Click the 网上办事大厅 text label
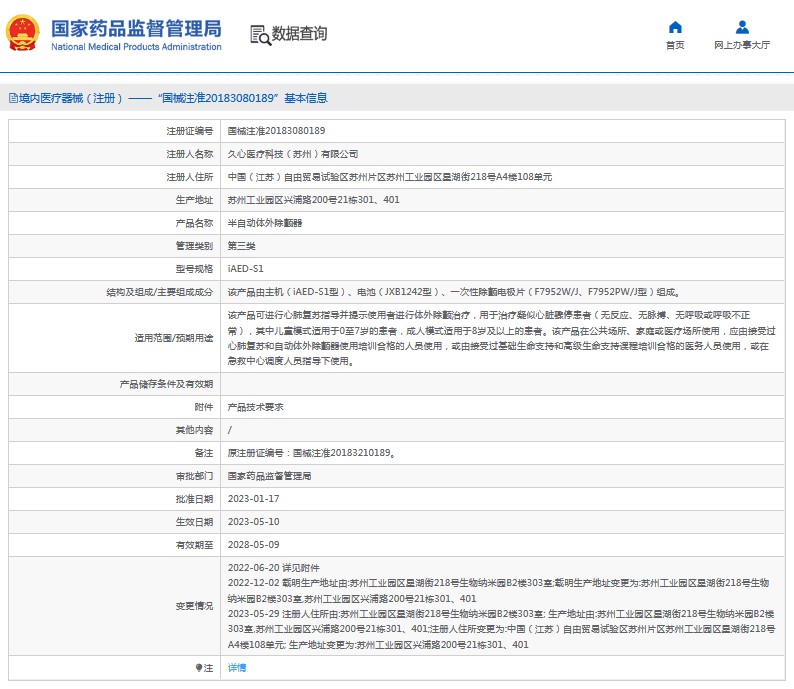 click(x=742, y=45)
